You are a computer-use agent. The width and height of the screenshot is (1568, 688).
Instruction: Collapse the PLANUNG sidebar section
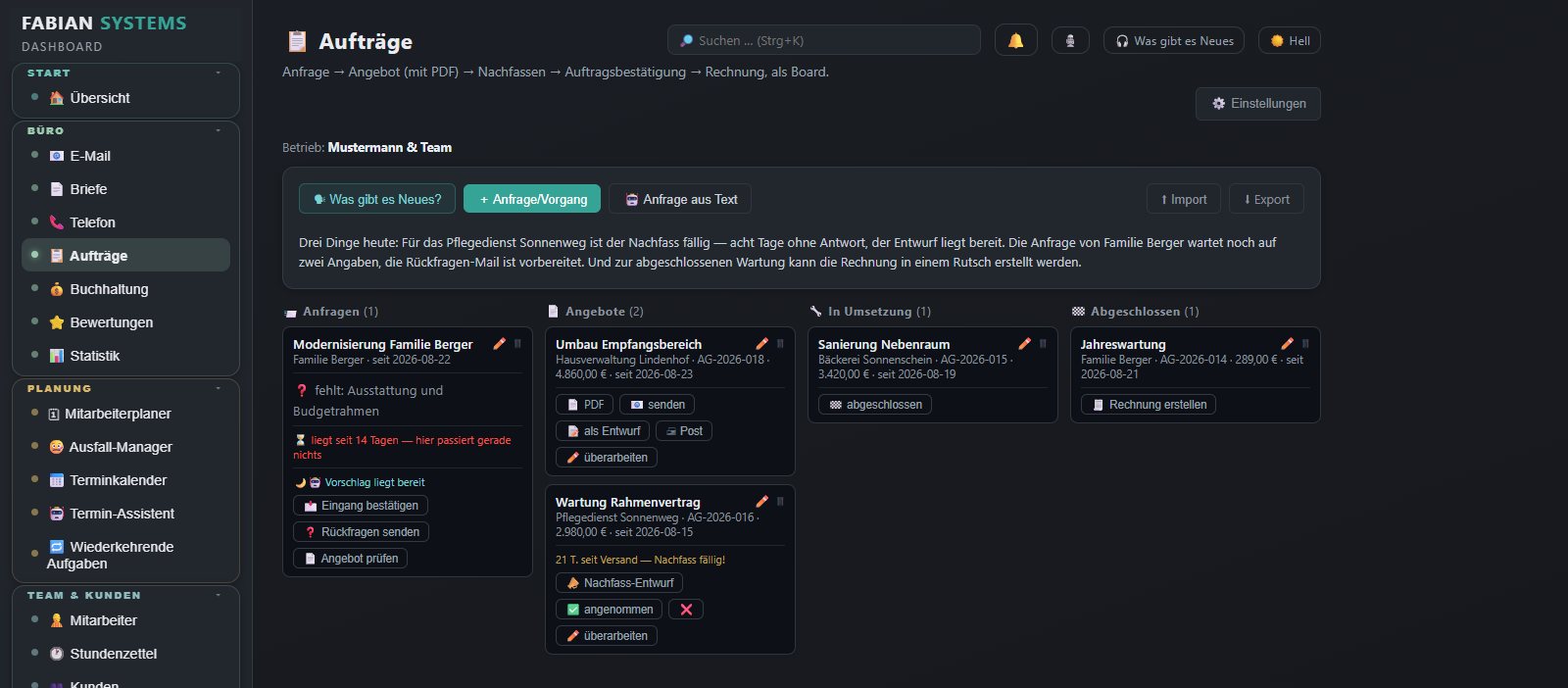click(219, 388)
